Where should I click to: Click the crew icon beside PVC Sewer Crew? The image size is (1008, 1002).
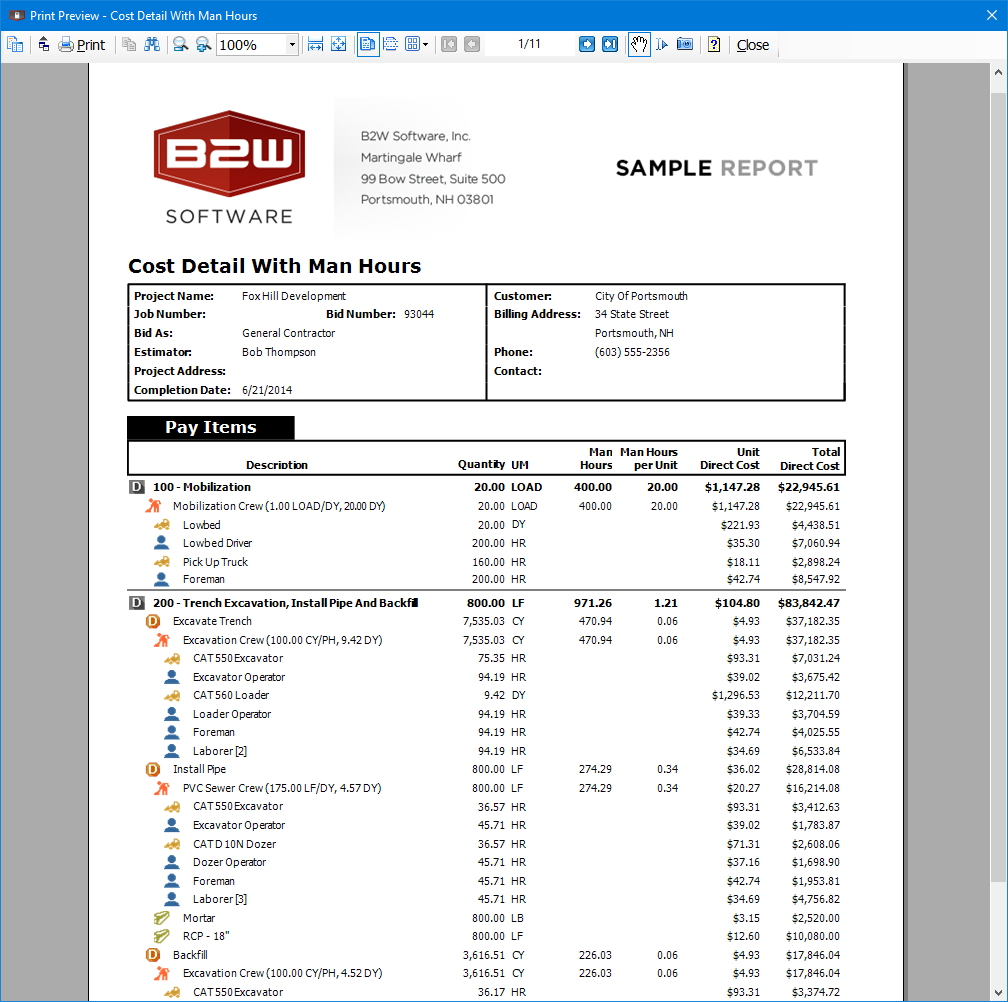pos(162,788)
